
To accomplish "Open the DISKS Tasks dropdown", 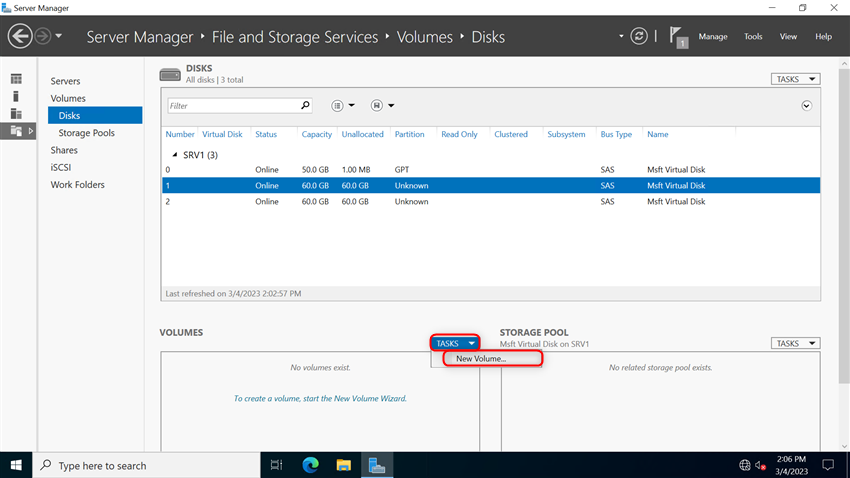I will [795, 79].
